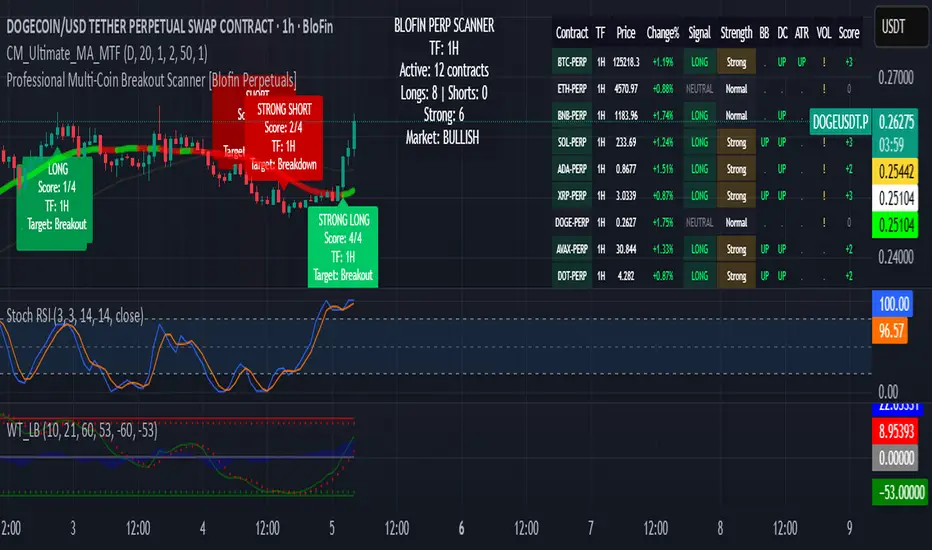This screenshot has height=550, width=932.
Task: Select the SOL-PERP contract cell
Action: 572,142
